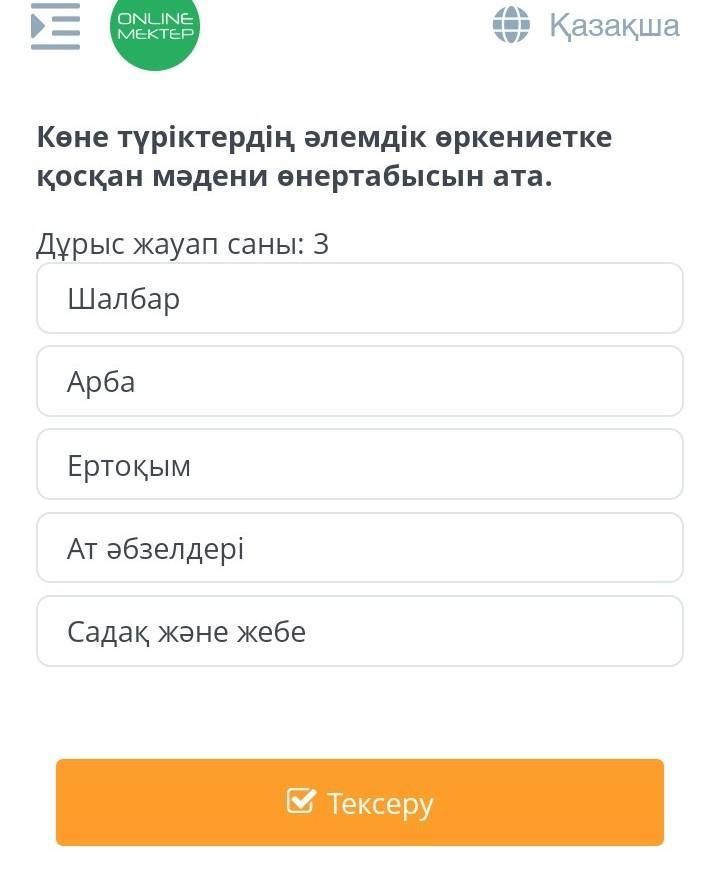Check the Садақ және жебе option
Image resolution: width=720 pixels, height=896 pixels.
[360, 631]
